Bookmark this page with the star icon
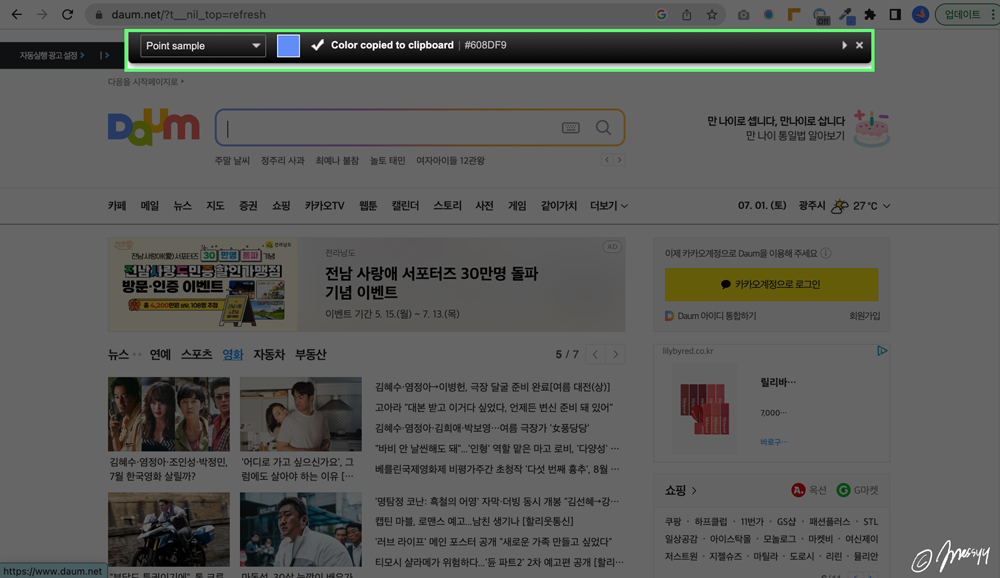The height and width of the screenshot is (578, 1000). click(712, 14)
